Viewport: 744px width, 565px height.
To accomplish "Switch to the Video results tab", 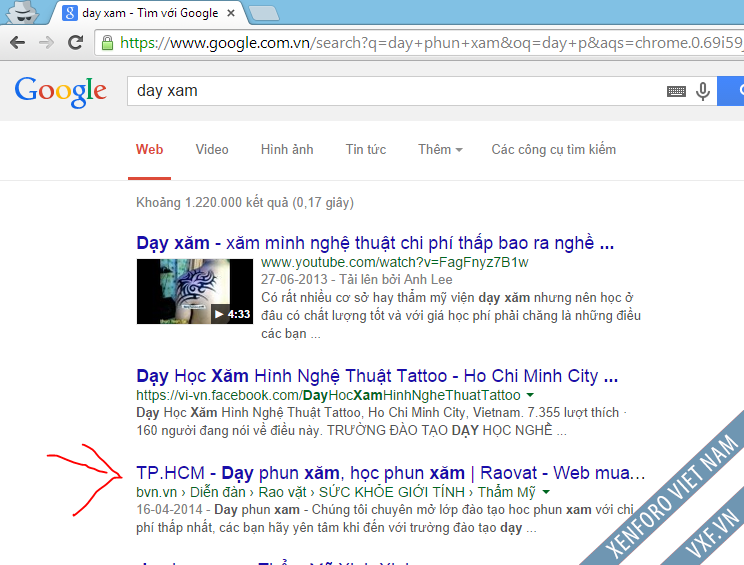I will click(x=212, y=149).
